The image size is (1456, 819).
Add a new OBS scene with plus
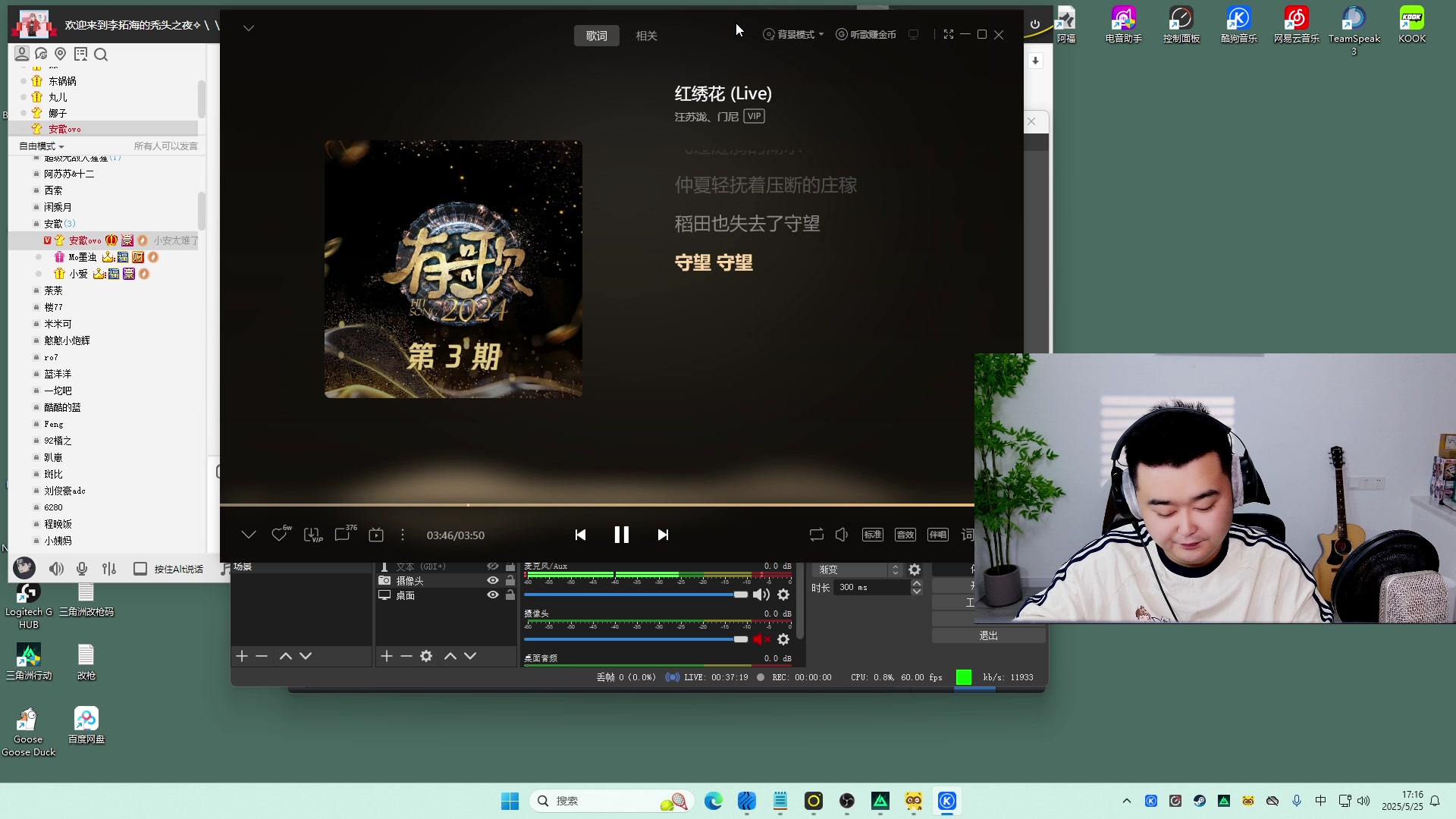point(242,656)
